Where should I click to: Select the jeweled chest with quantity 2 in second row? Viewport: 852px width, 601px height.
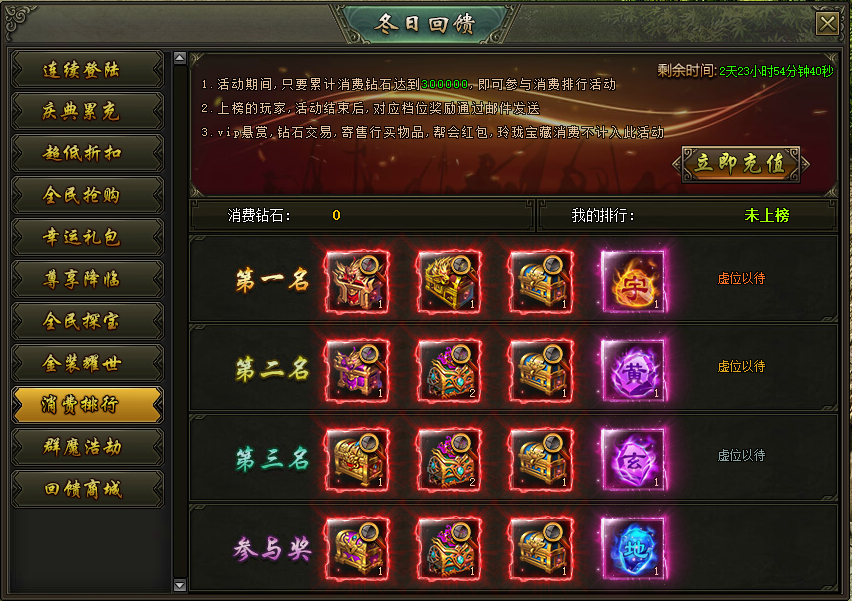click(x=449, y=371)
